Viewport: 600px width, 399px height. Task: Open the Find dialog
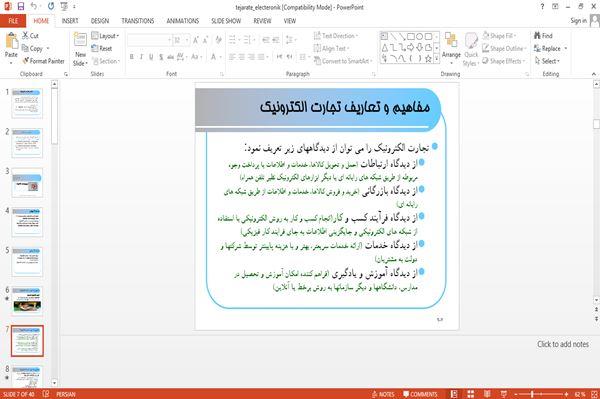543,36
